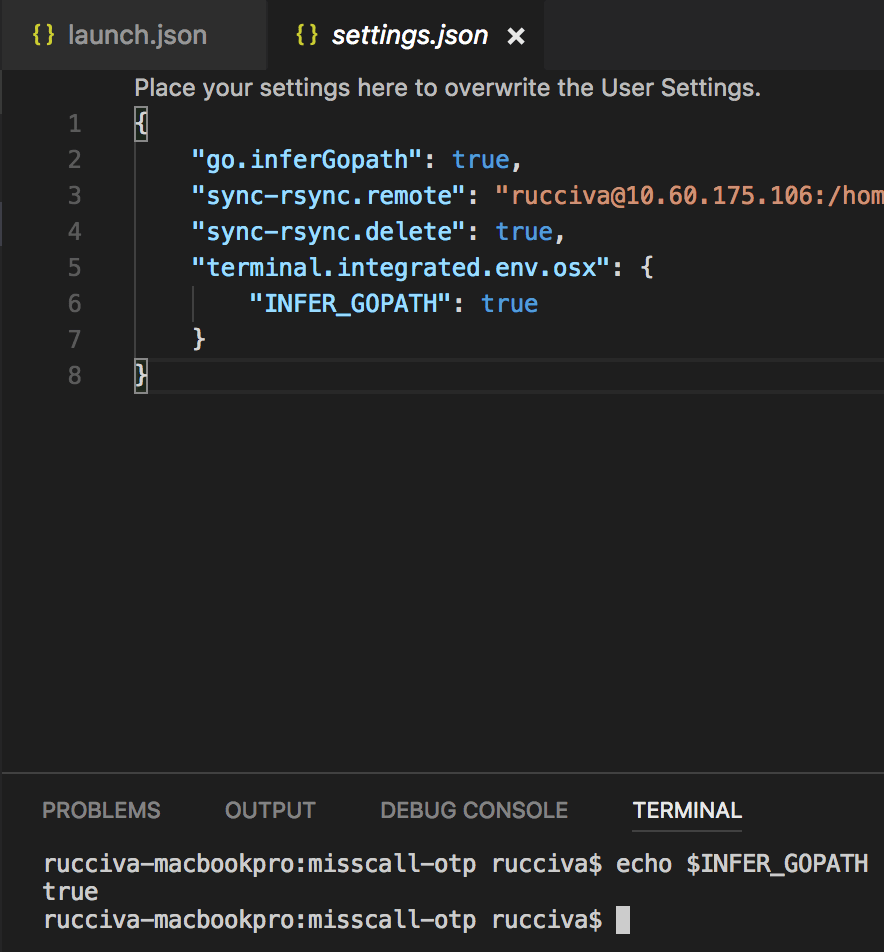Click the closing brace on line 8
Image resolution: width=884 pixels, height=952 pixels.
tap(141, 375)
